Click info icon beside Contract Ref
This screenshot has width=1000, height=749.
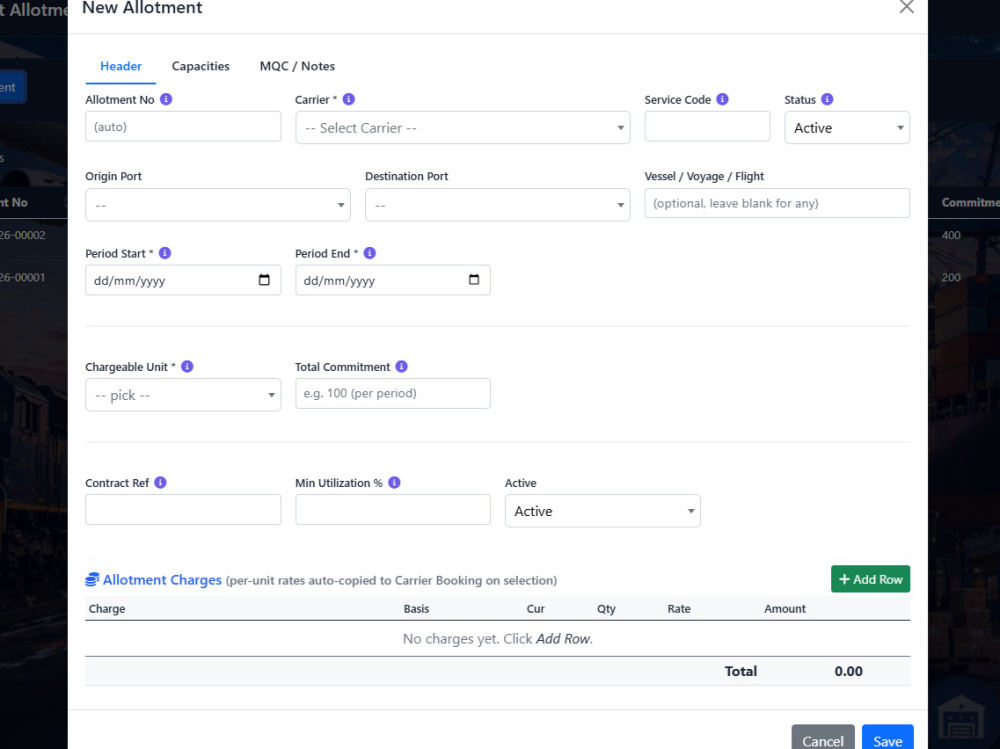pyautogui.click(x=160, y=483)
